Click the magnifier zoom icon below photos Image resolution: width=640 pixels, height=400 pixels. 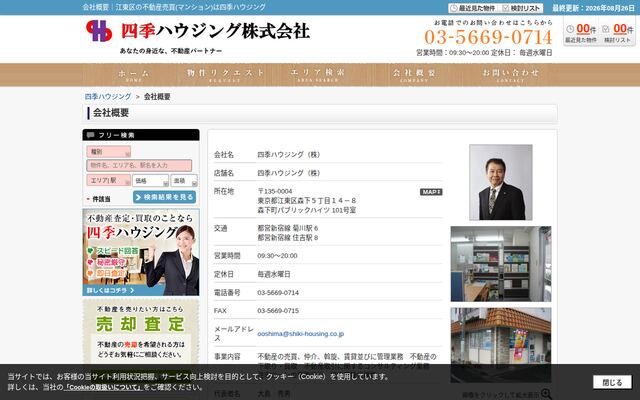(x=546, y=394)
